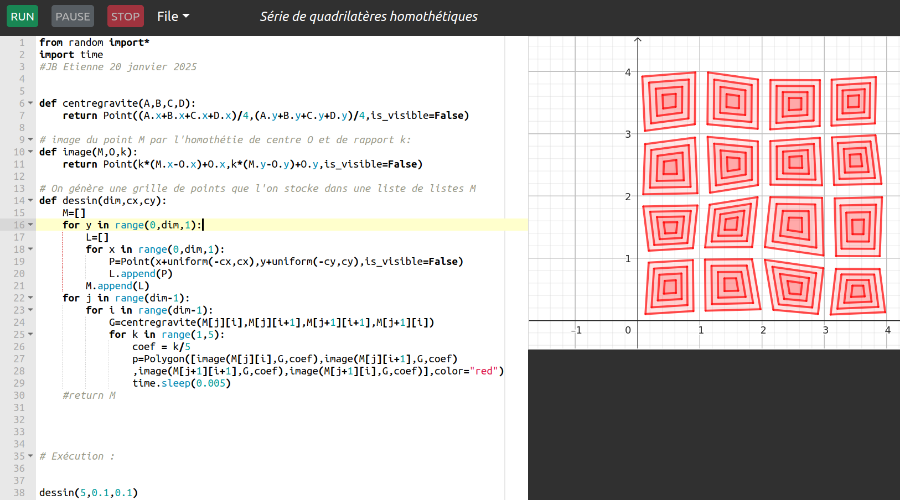
Task: Click the '# Exécution :' comment
Action: point(77,456)
